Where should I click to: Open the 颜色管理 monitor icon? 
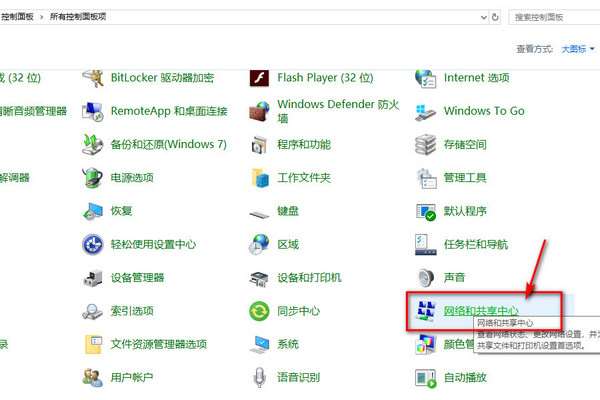pyautogui.click(x=426, y=344)
